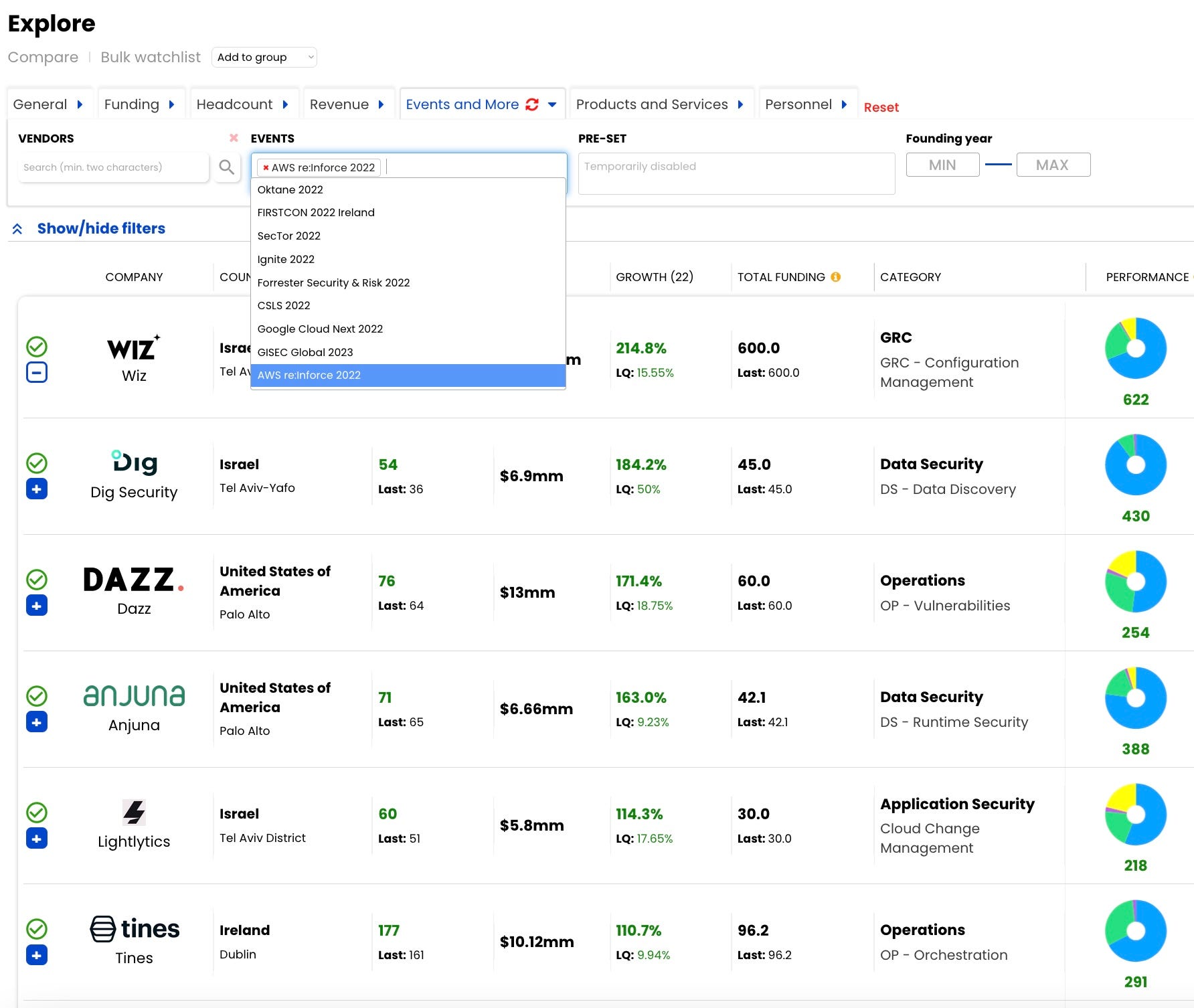Click the CATEGORY column header
The width and height of the screenshot is (1194, 1008).
click(910, 277)
